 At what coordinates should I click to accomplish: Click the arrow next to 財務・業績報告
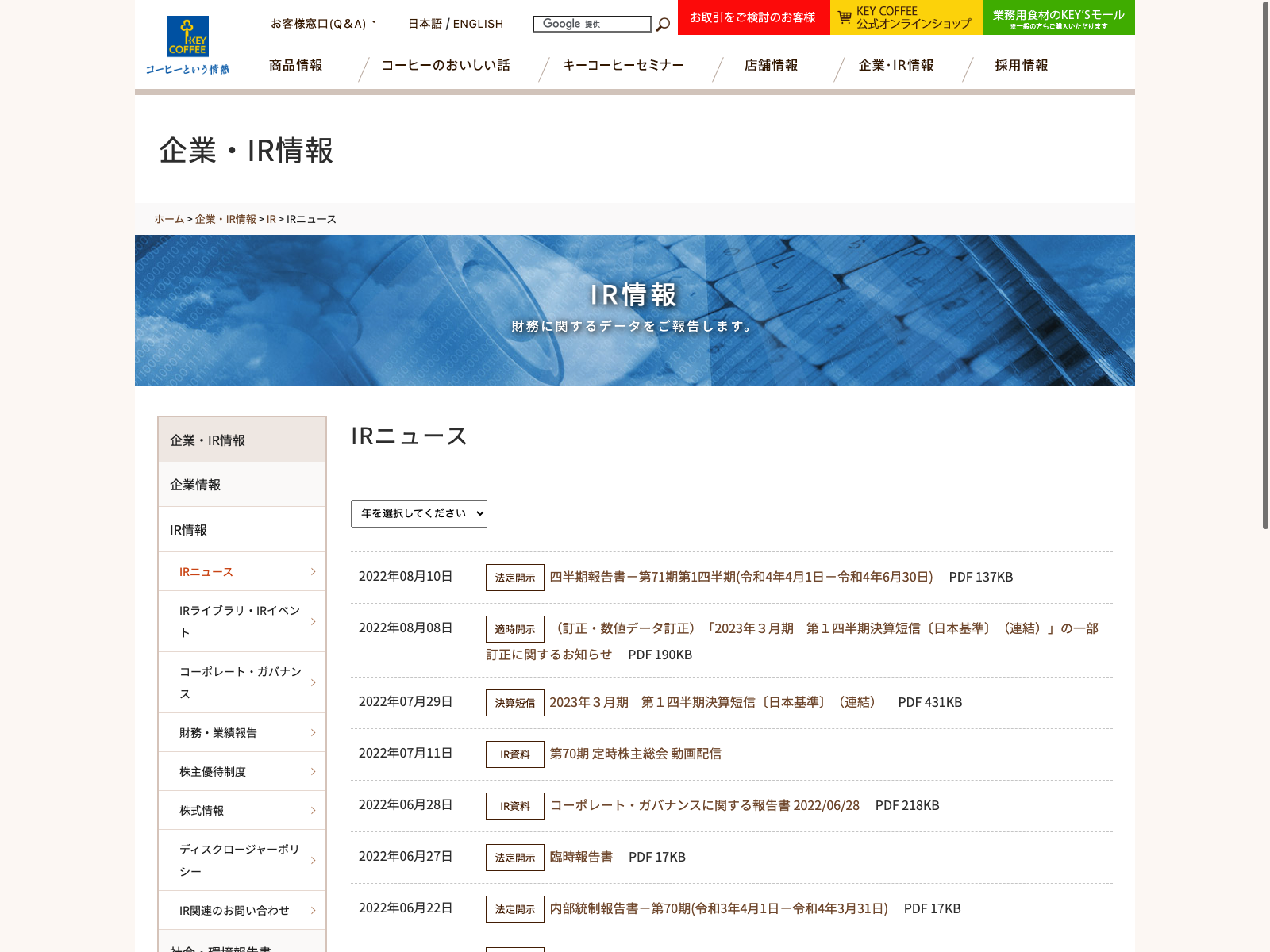tap(314, 733)
